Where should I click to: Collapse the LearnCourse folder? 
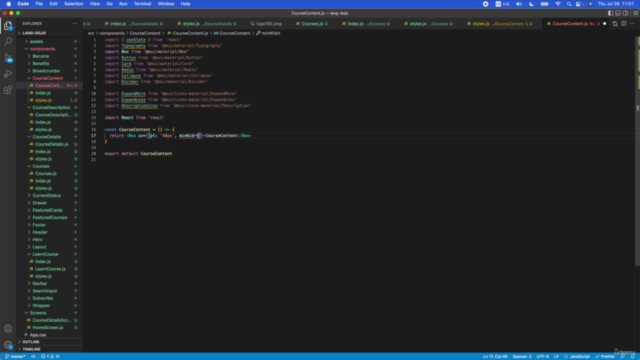click(45, 254)
